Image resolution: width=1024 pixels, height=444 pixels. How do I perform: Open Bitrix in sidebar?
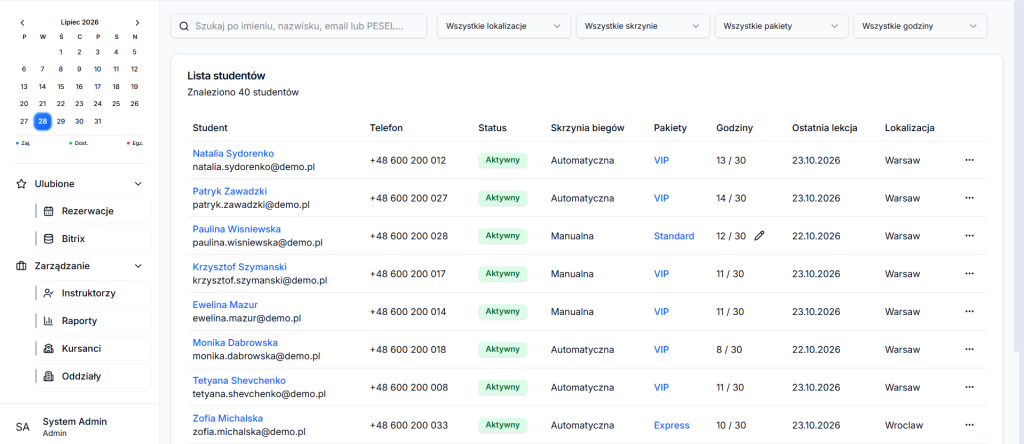point(93,238)
